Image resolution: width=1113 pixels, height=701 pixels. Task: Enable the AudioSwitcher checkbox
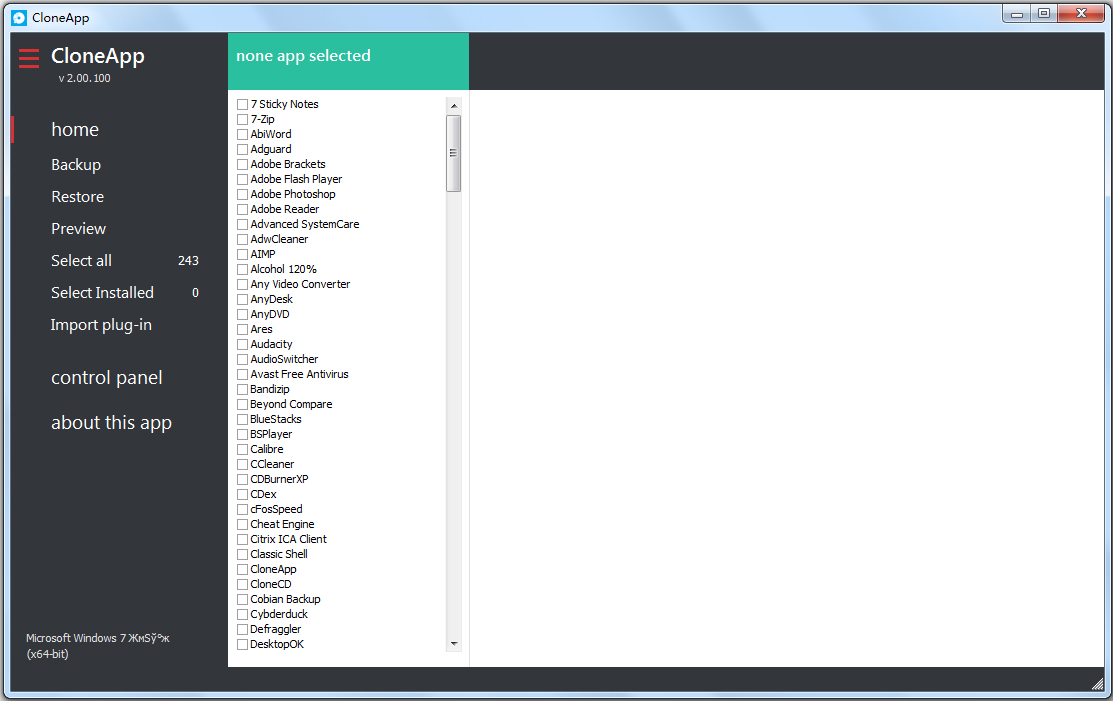(x=243, y=360)
